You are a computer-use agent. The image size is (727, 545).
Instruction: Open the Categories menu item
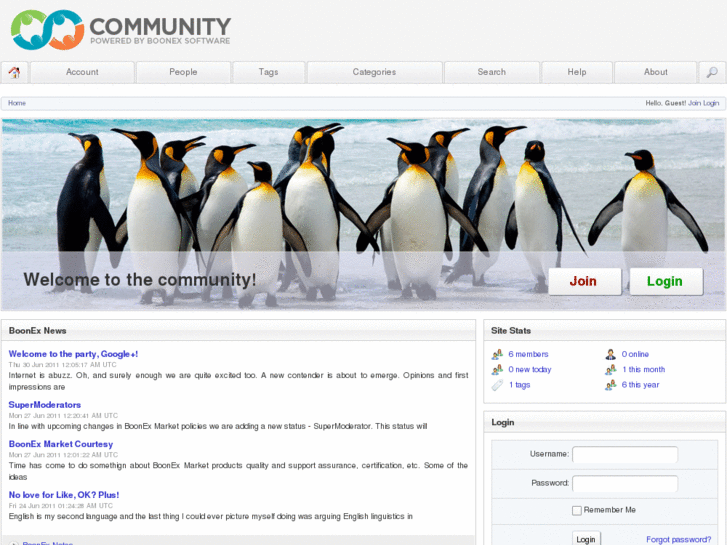(x=374, y=72)
